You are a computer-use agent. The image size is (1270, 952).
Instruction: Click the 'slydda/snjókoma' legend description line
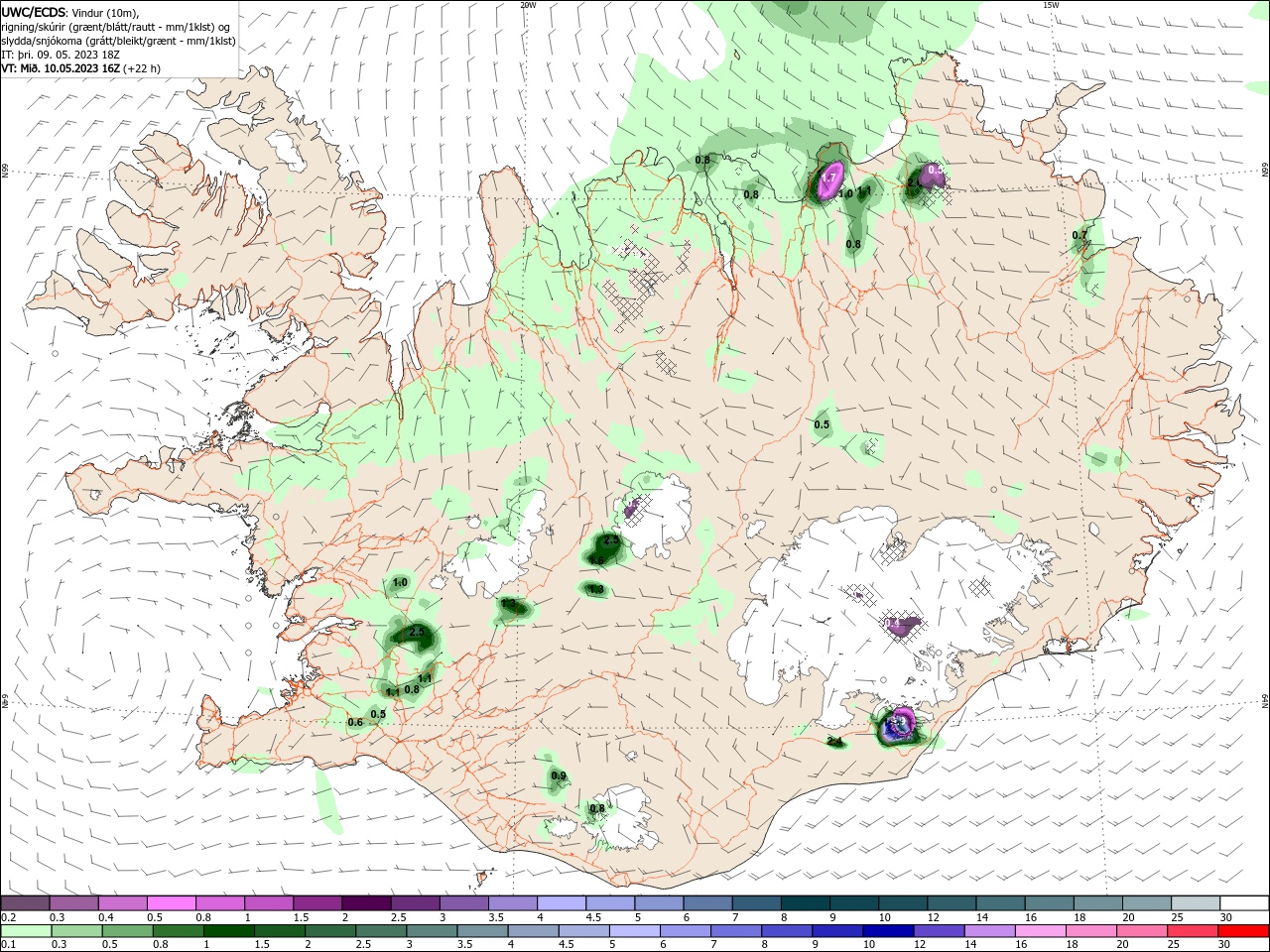coord(118,41)
